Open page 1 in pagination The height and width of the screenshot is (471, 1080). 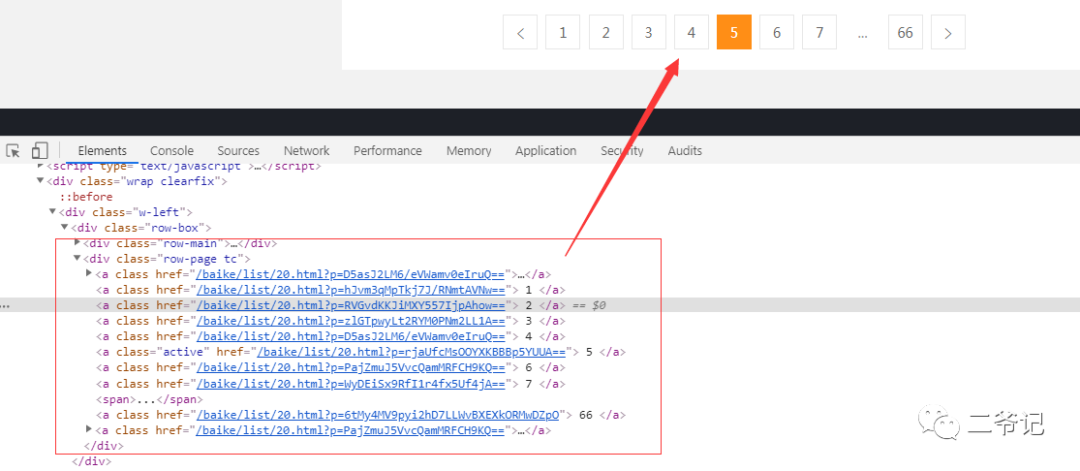(563, 32)
